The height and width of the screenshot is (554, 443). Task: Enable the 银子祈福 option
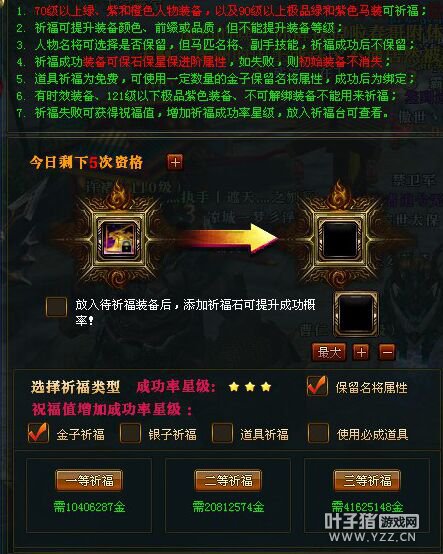point(130,434)
